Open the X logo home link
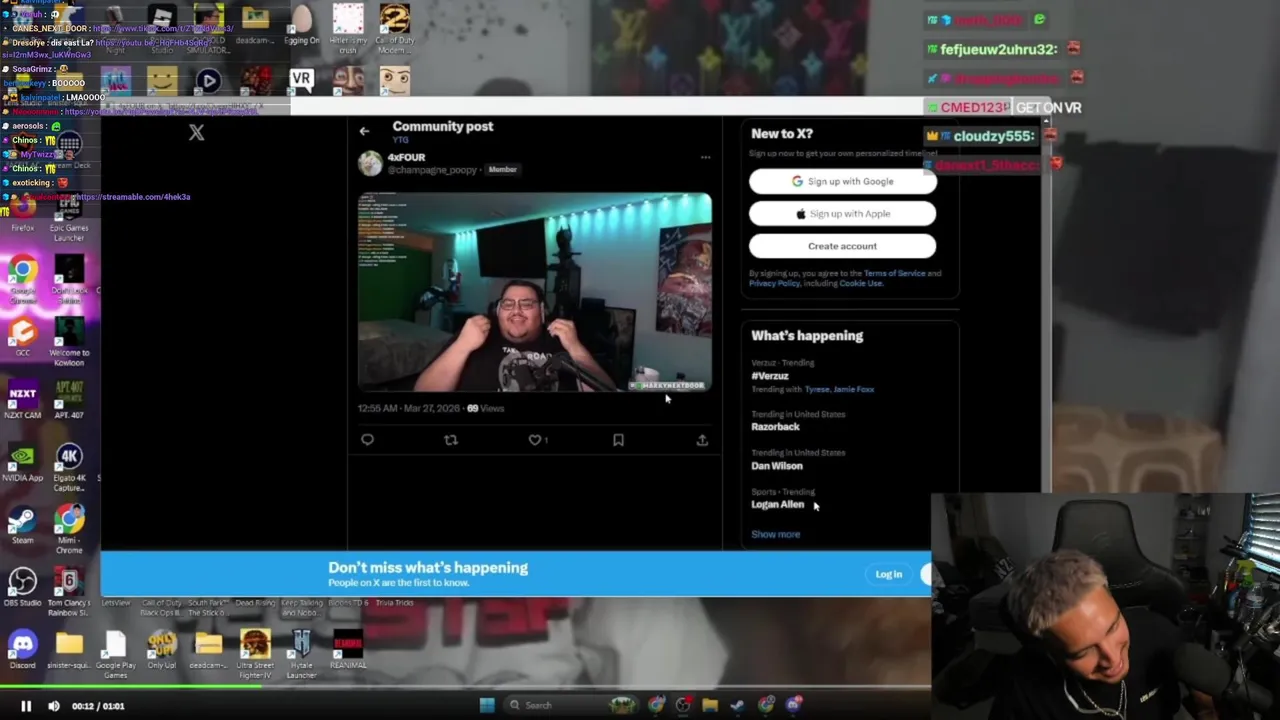Image resolution: width=1280 pixels, height=720 pixels. point(197,132)
